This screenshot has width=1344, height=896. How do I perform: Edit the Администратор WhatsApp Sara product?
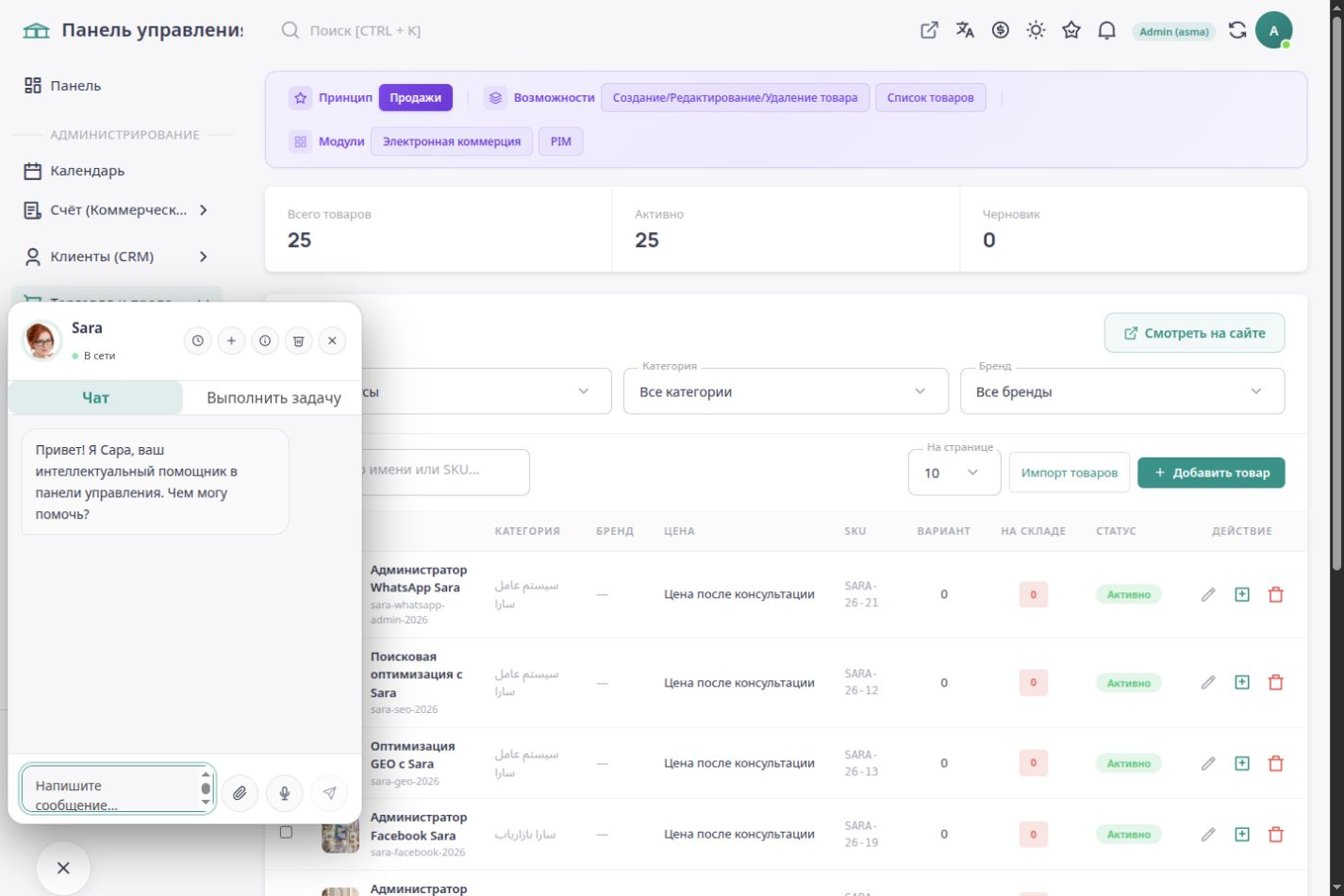pos(1208,594)
